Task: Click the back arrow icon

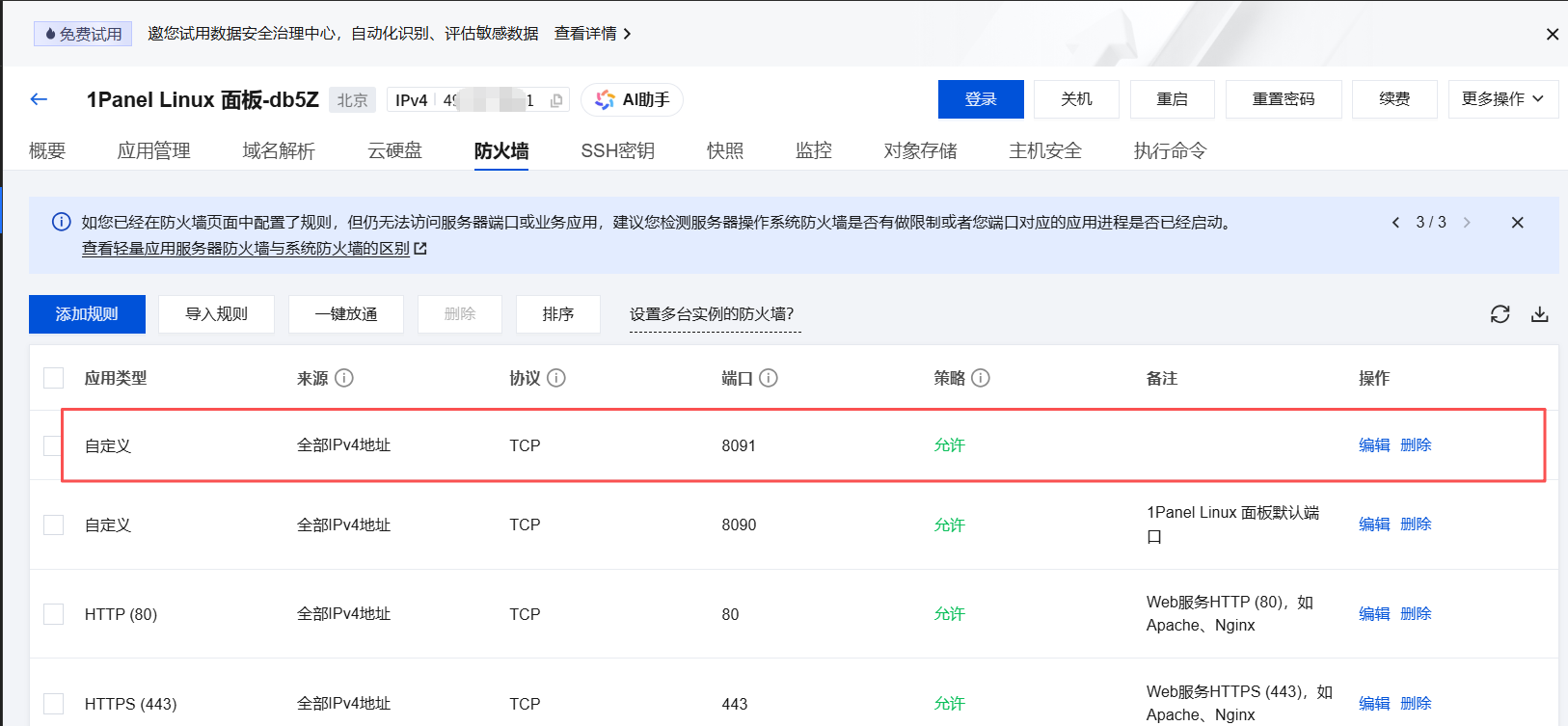Action: pos(39,99)
